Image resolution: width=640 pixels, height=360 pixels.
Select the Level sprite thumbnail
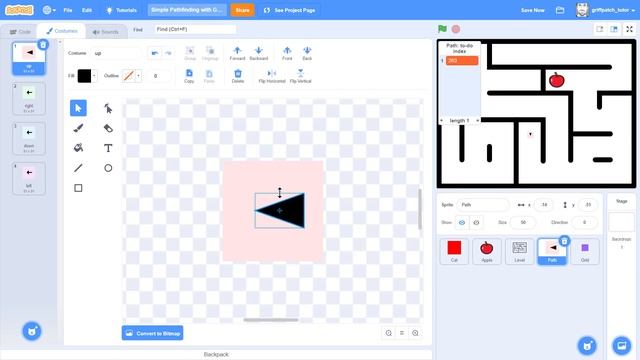(519, 251)
